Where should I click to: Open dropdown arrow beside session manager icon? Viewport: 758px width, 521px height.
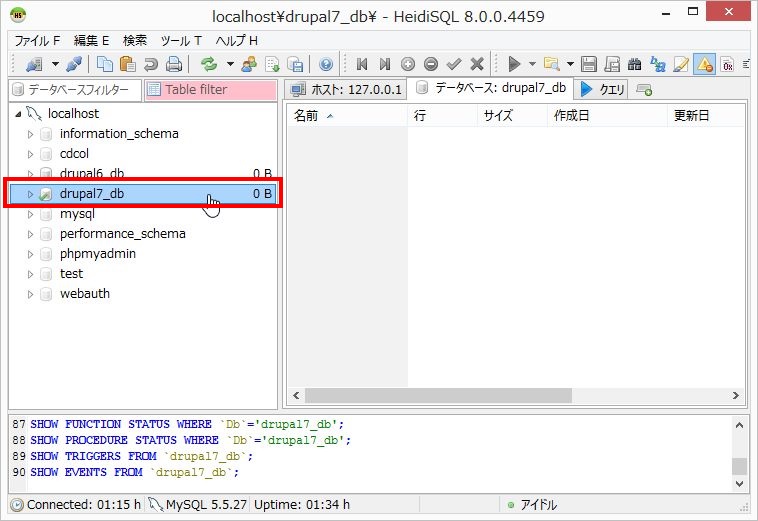click(x=56, y=64)
